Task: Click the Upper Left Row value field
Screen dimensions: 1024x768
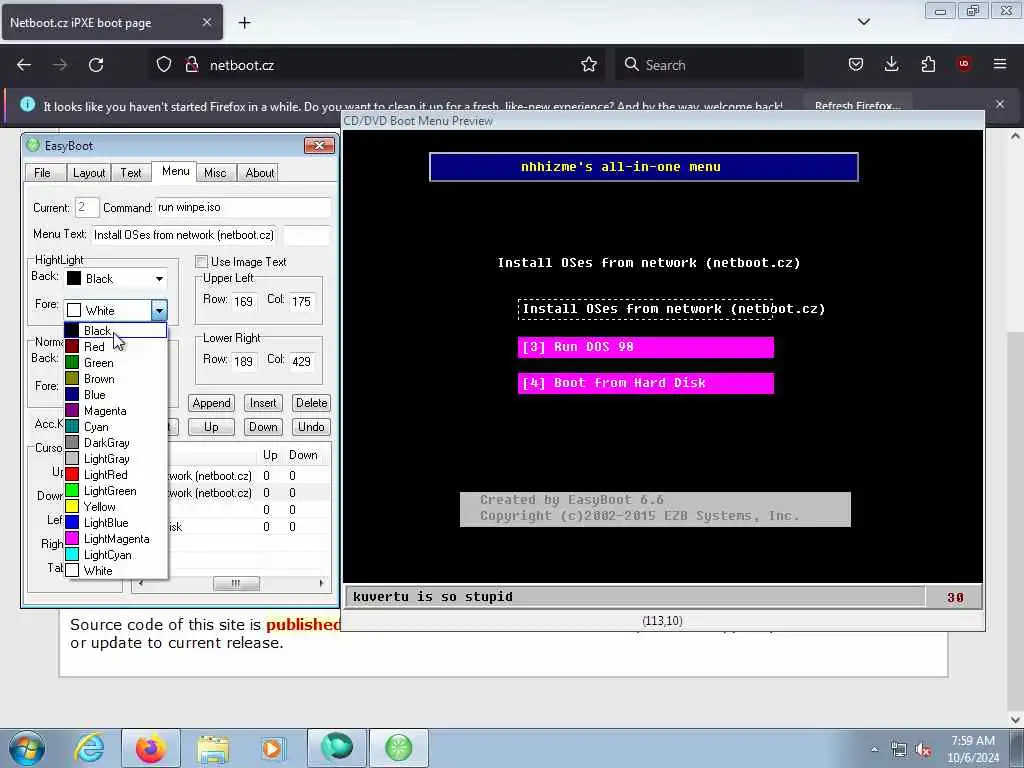Action: [244, 301]
